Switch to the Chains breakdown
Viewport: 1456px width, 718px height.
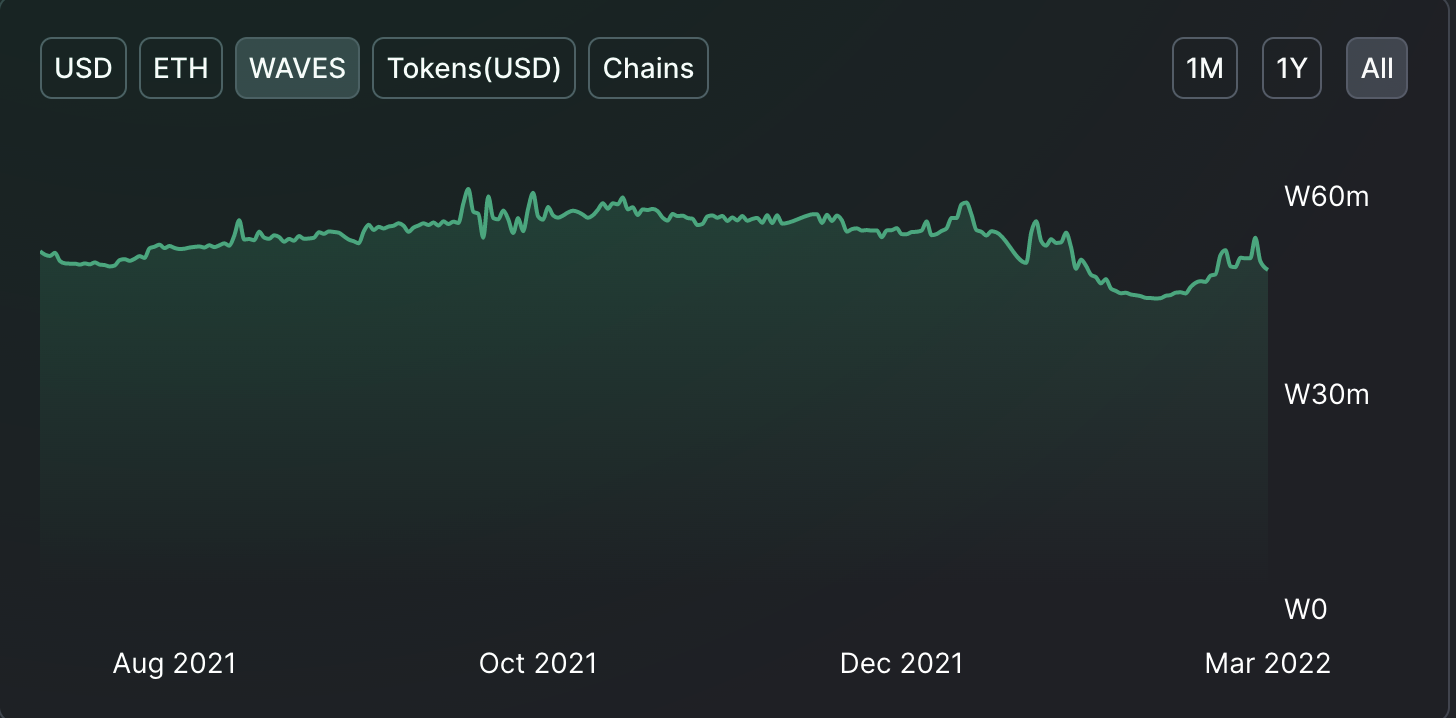[x=648, y=68]
